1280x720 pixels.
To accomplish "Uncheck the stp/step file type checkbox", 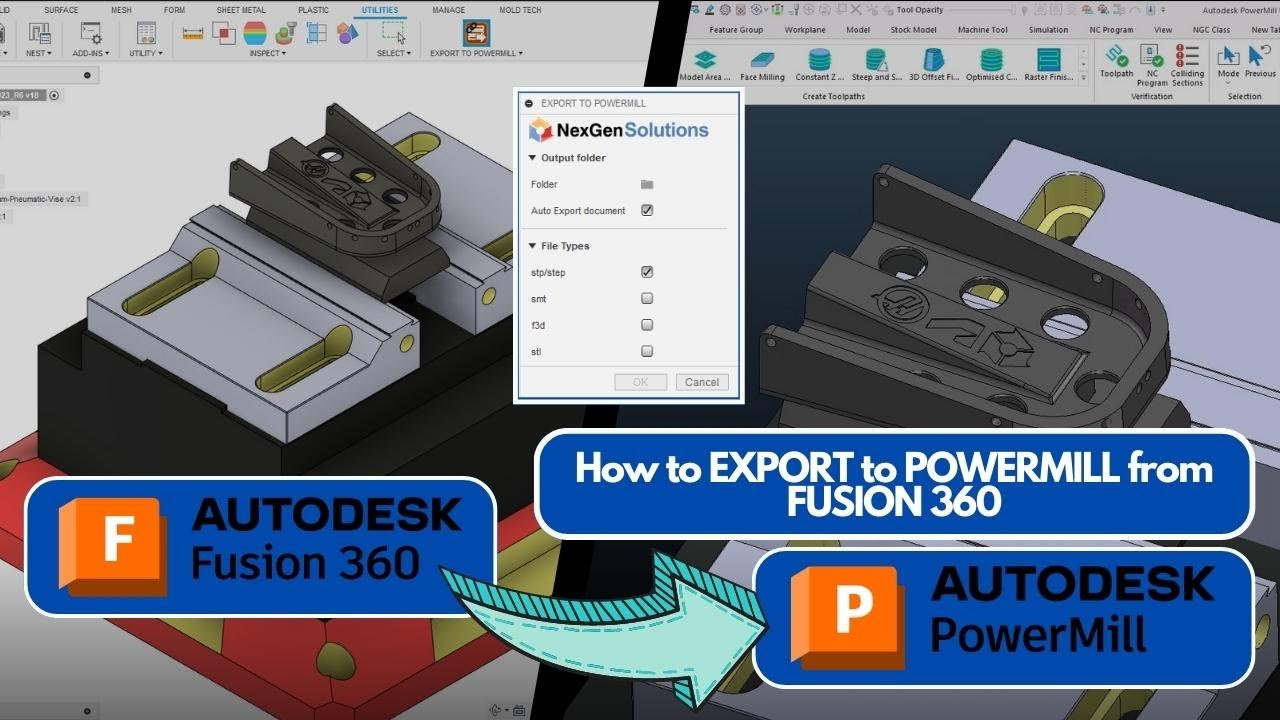I will (x=647, y=272).
